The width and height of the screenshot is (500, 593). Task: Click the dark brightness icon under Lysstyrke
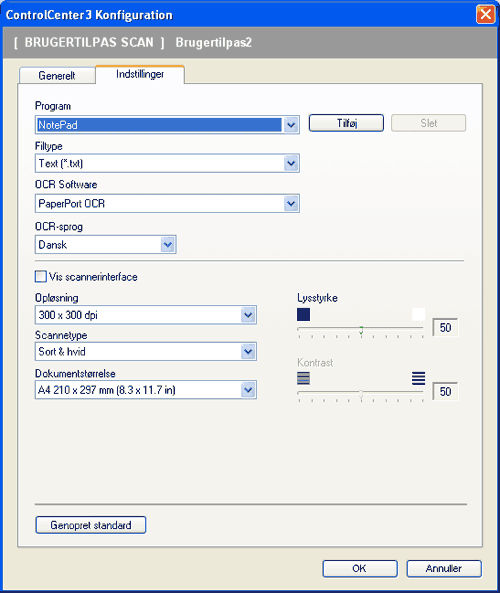coord(303,315)
